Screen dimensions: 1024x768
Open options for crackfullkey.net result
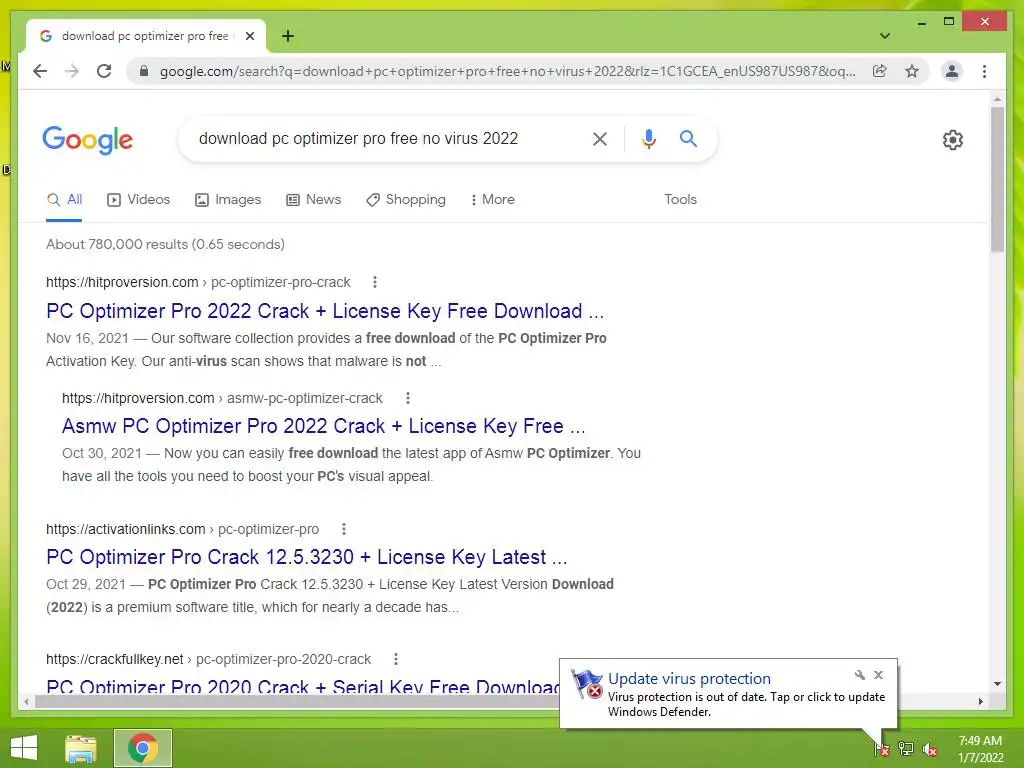tap(395, 660)
